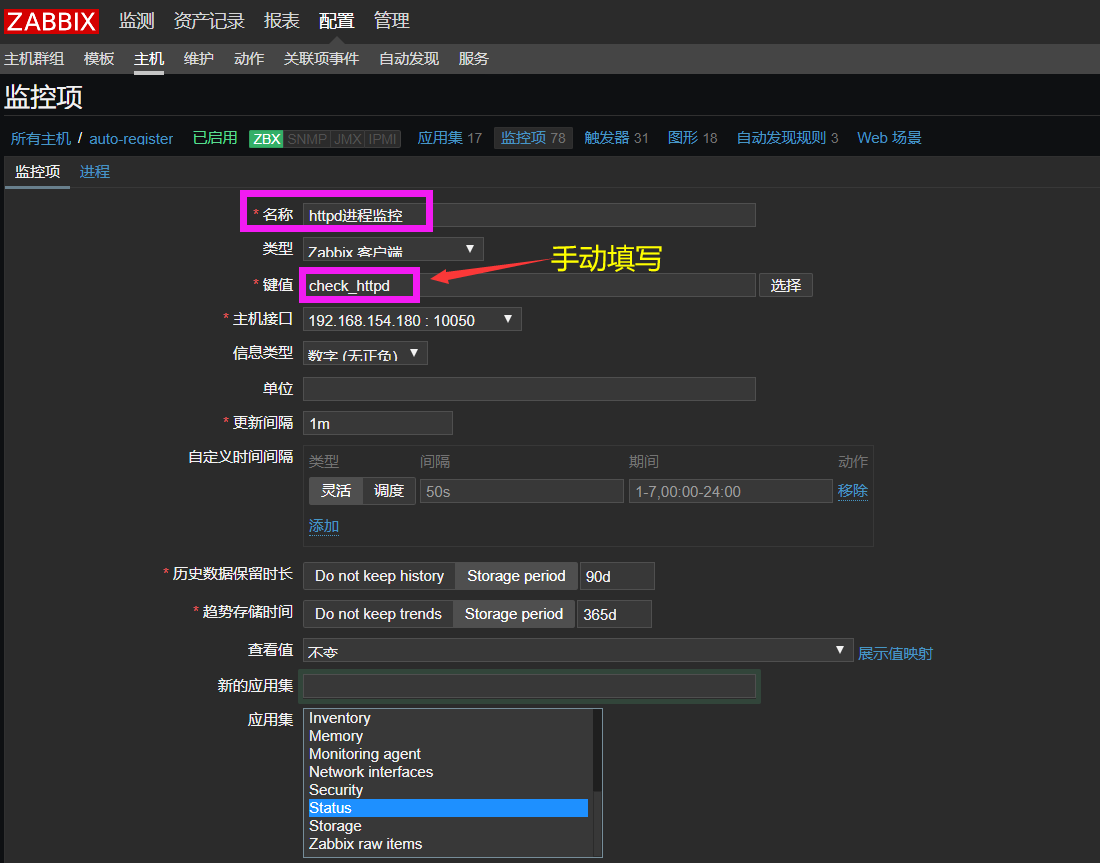Go to 主机 submenu

pos(149,59)
